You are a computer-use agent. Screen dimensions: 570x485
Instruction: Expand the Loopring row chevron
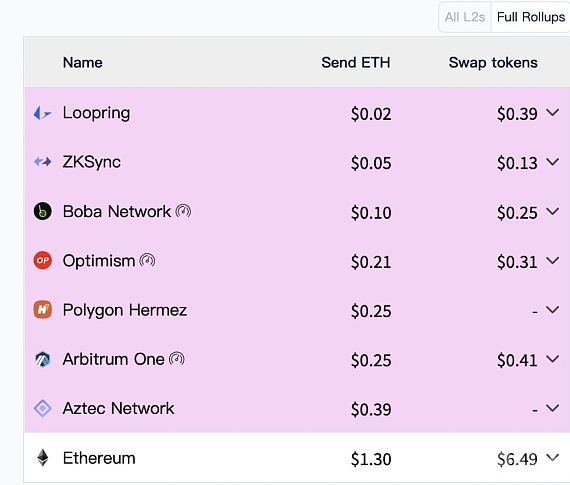(x=553, y=113)
